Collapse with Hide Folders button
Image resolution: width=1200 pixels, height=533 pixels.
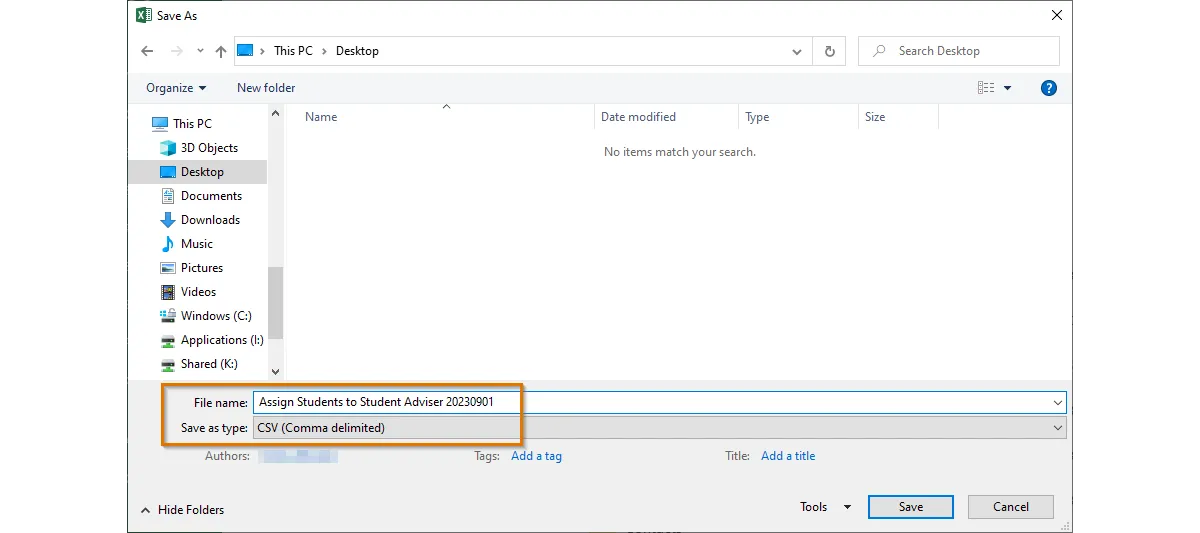[x=183, y=509]
